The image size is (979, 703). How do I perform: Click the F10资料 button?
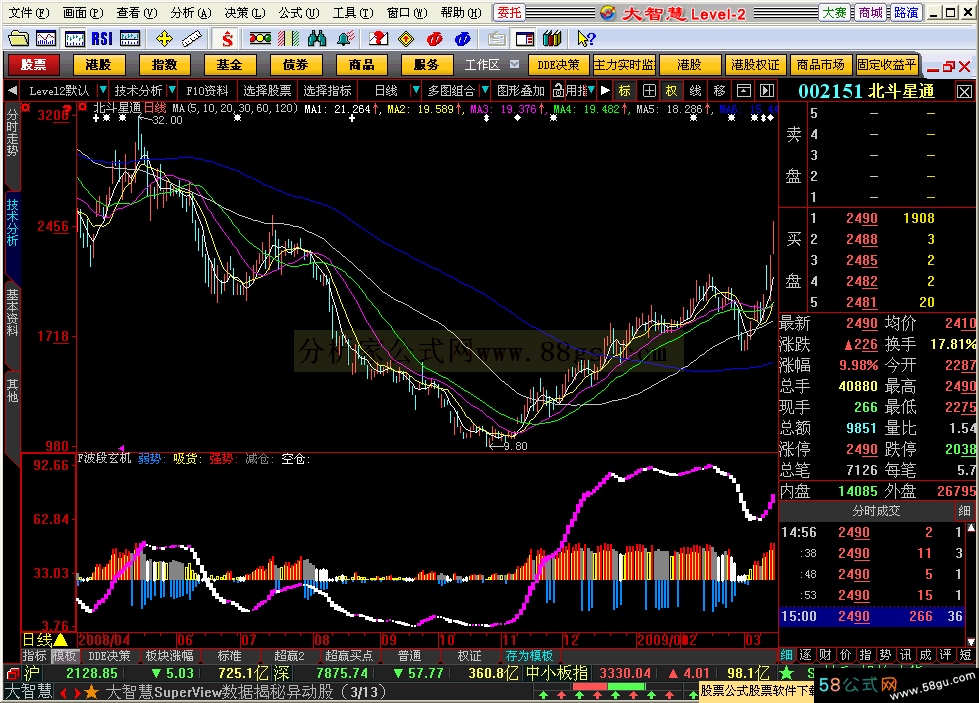click(x=207, y=91)
